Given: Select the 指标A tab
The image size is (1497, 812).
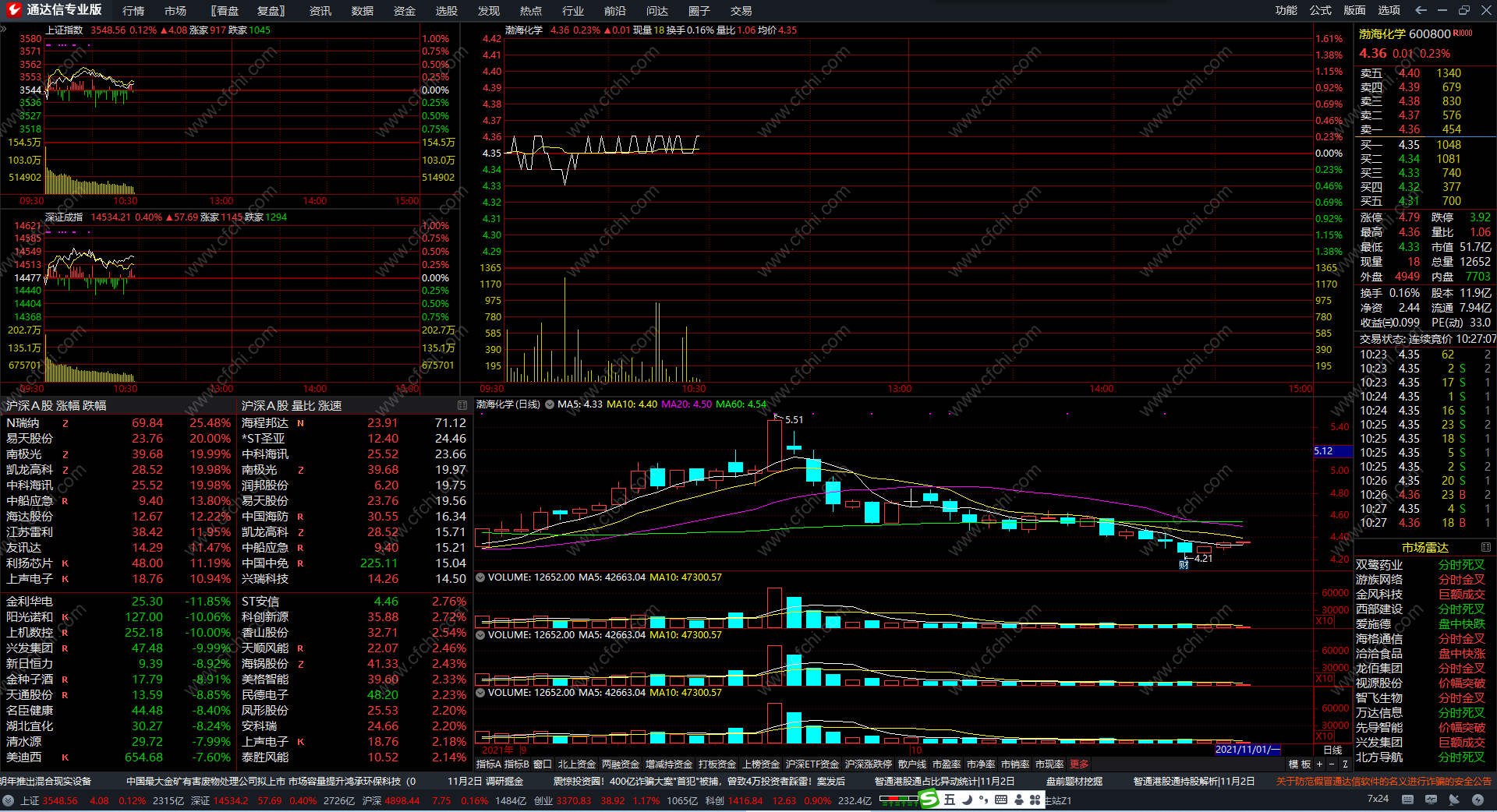Looking at the screenshot, I should click(x=489, y=764).
